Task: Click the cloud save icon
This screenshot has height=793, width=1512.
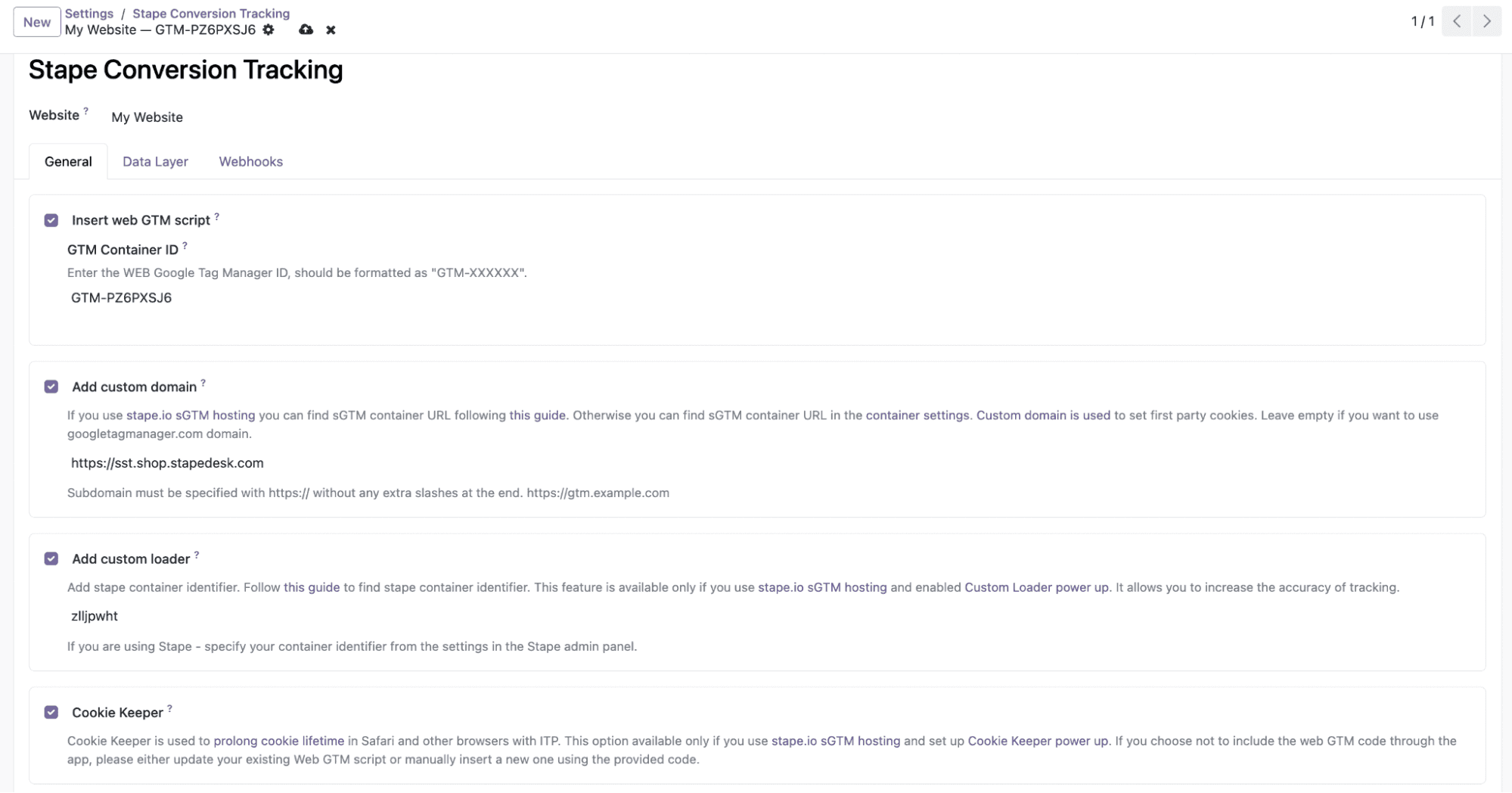Action: [306, 30]
